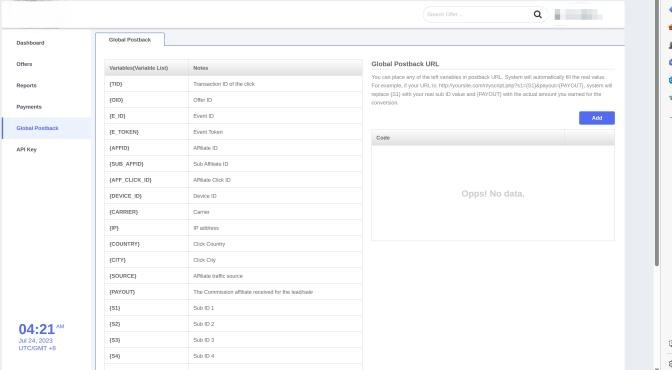The width and height of the screenshot is (672, 370).
Task: Click the 'Sub Affiliate ID' note
Action: (x=210, y=164)
